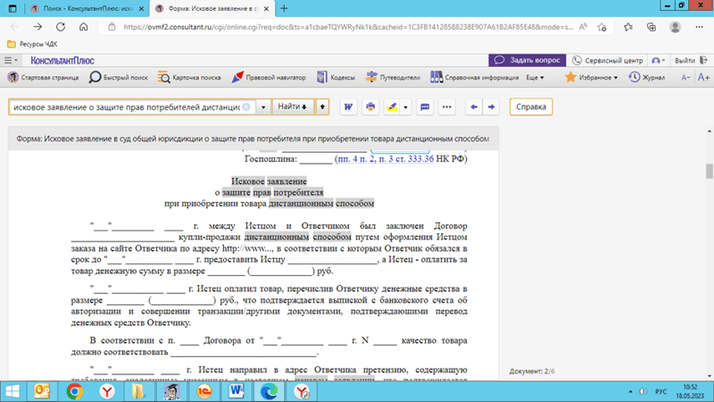This screenshot has height=402, width=714.
Task: Open Карточка поиска
Action: point(190,77)
